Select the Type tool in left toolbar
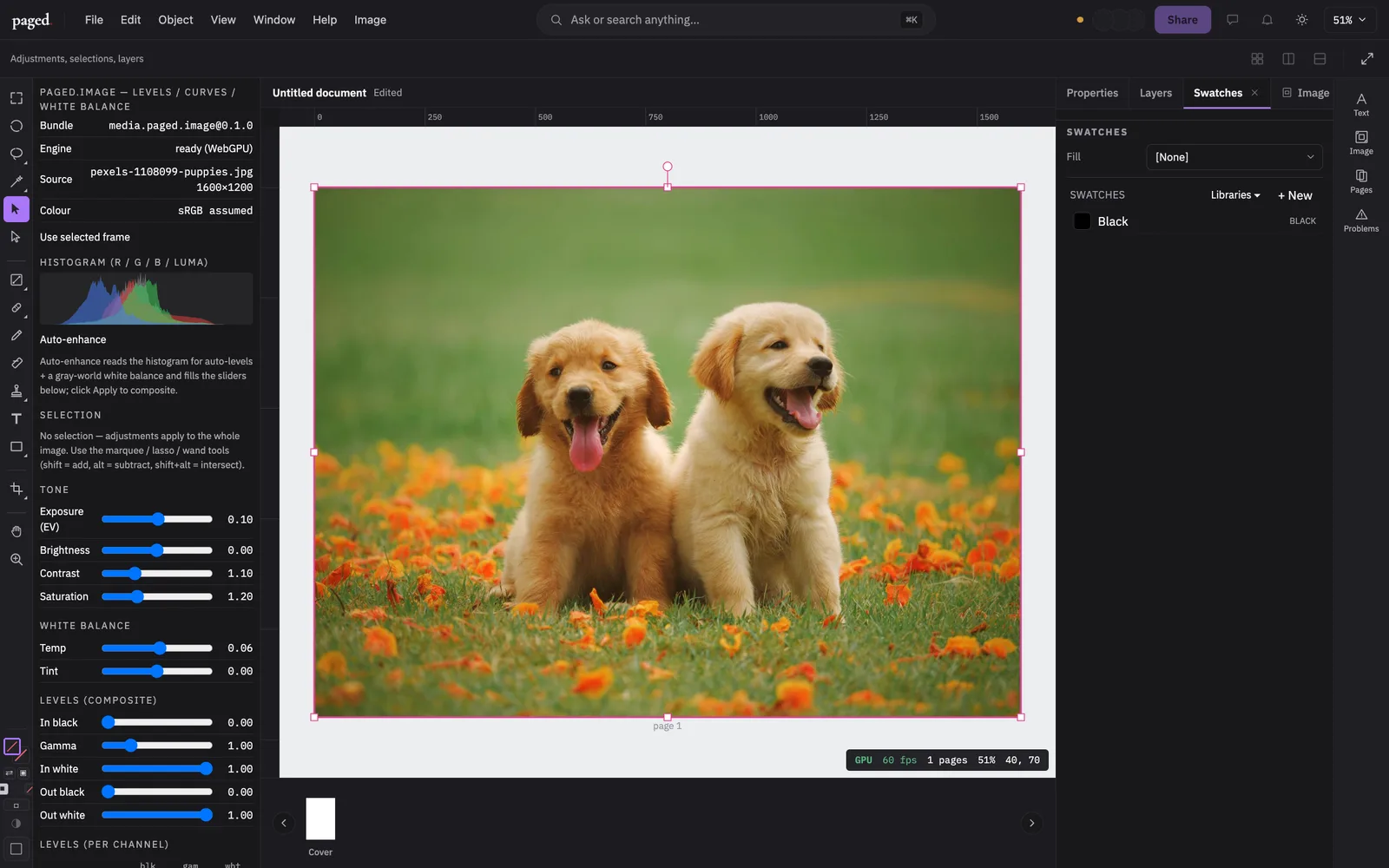The image size is (1389, 868). (16, 418)
